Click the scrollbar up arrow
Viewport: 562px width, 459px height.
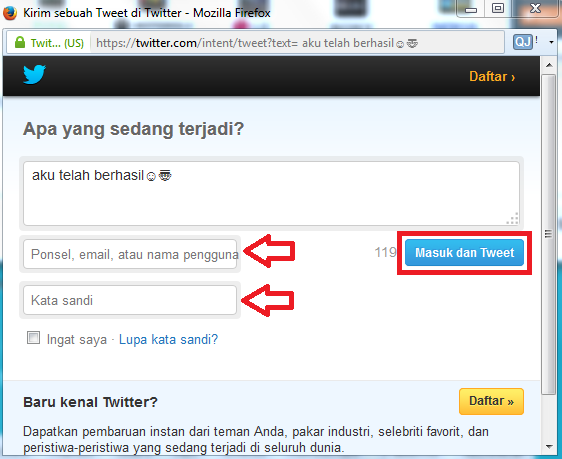[x=549, y=65]
